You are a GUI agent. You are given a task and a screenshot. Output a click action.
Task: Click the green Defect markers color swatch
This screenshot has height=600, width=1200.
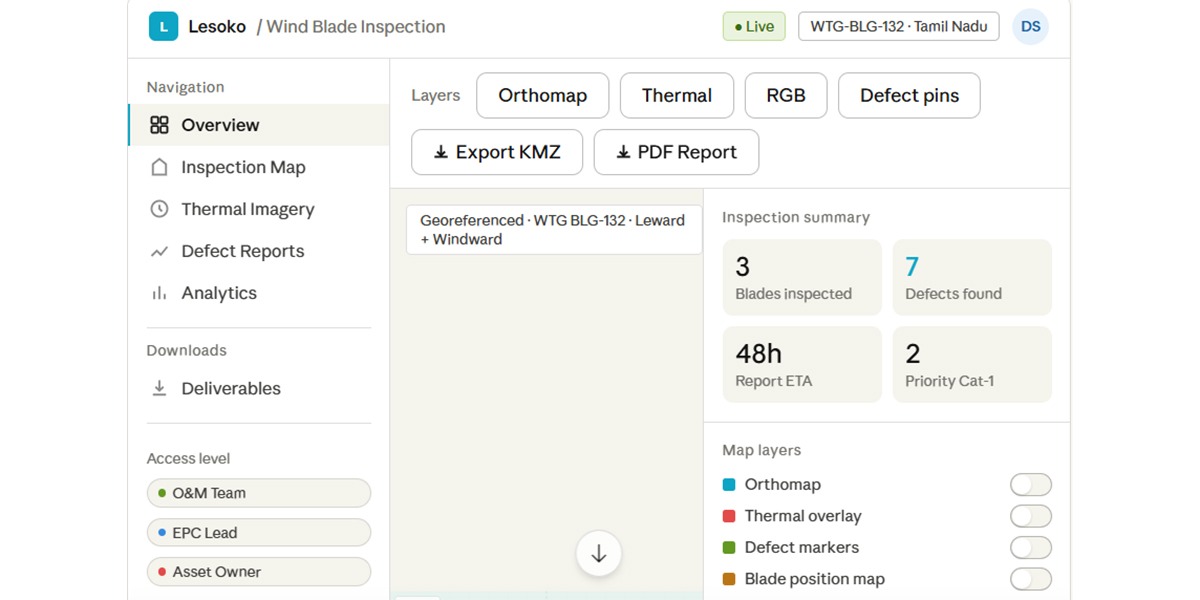(x=731, y=547)
